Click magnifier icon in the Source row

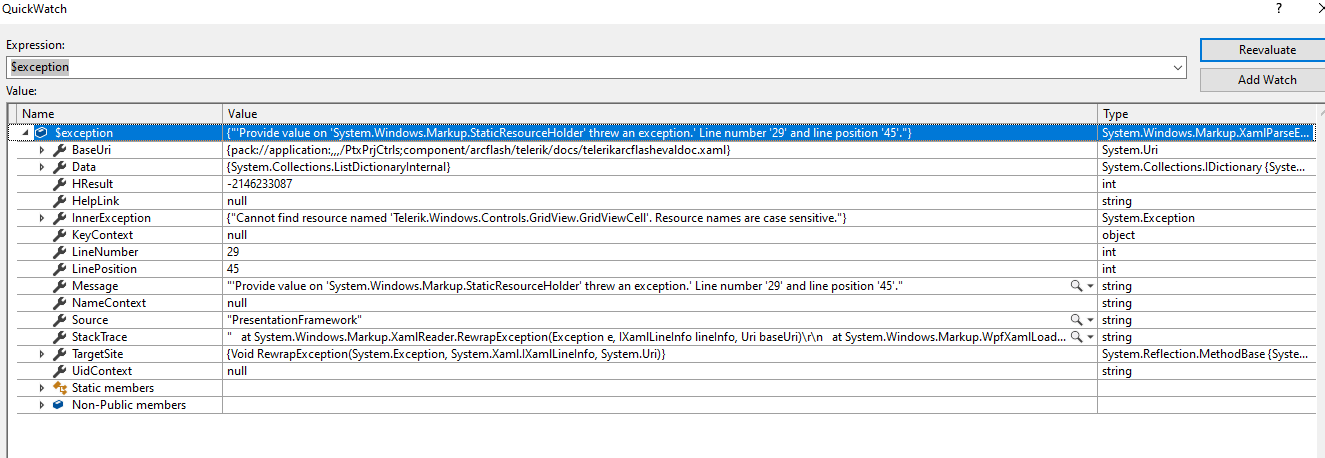1076,320
